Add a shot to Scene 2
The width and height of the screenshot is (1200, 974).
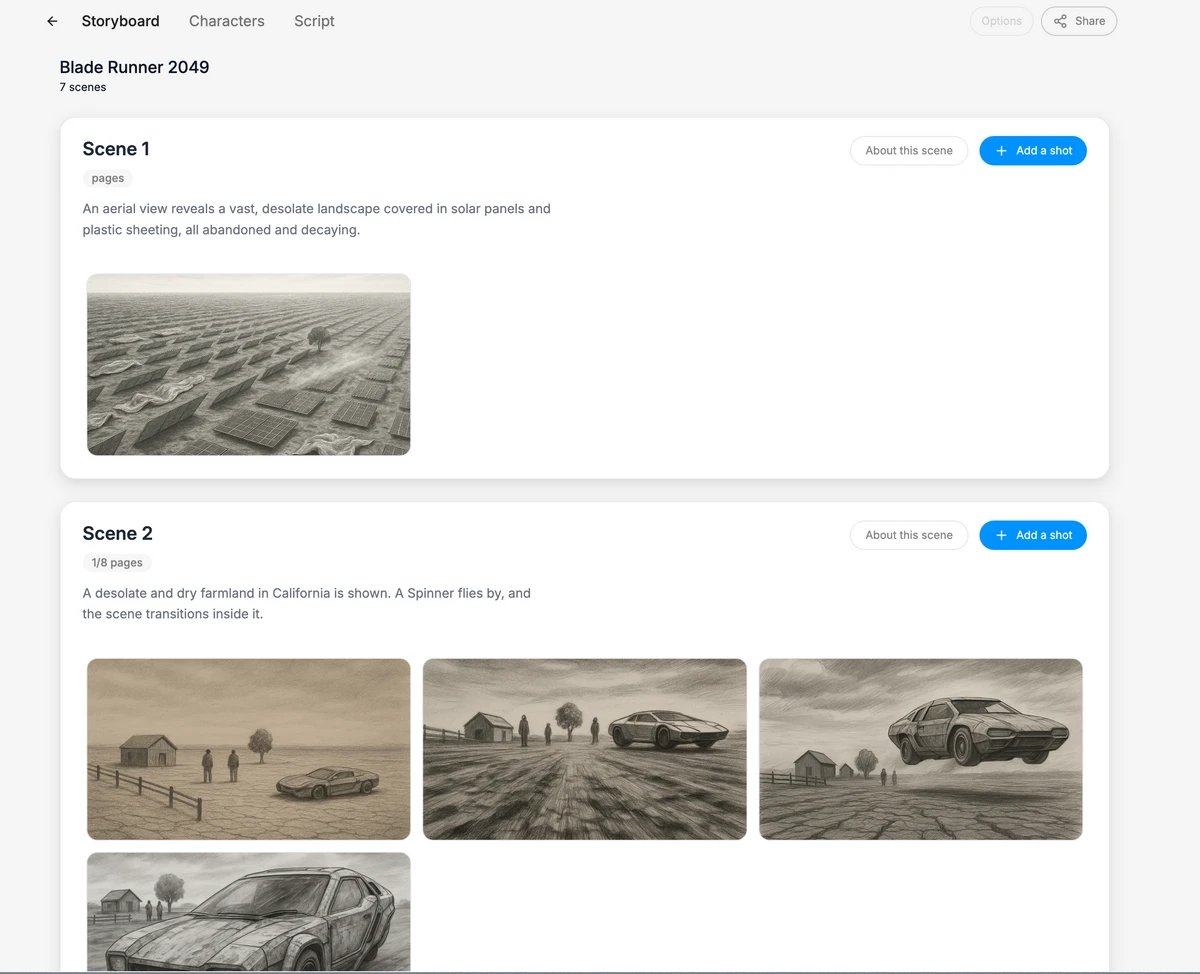(x=1033, y=535)
